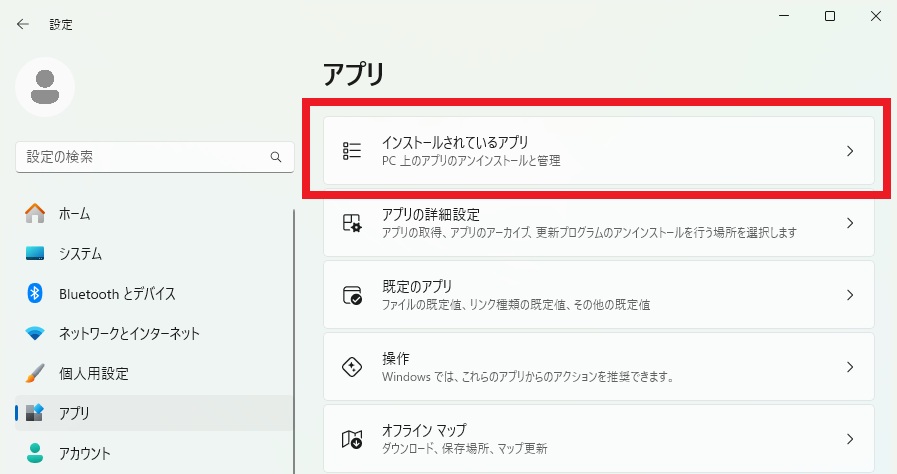The height and width of the screenshot is (474, 897).
Task: Click the アカウント person icon
Action: click(35, 453)
